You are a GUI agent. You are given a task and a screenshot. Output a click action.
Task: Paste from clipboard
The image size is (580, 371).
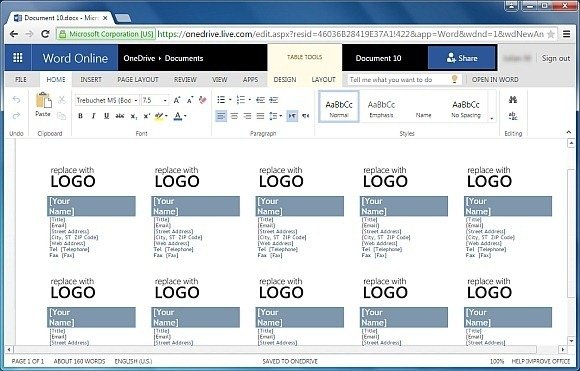coord(43,104)
